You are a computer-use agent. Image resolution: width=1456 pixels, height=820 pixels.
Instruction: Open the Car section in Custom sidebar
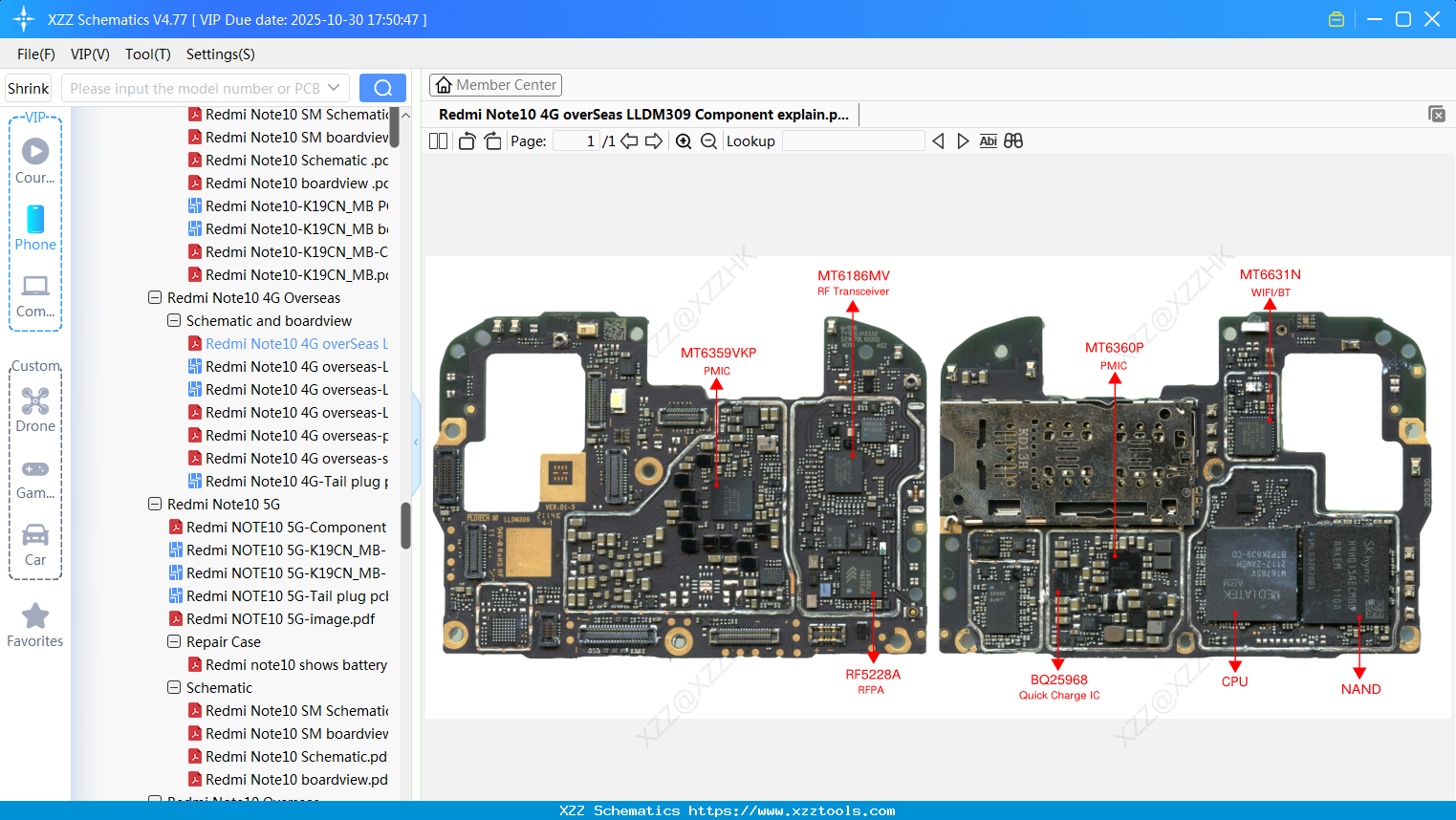pyautogui.click(x=35, y=545)
